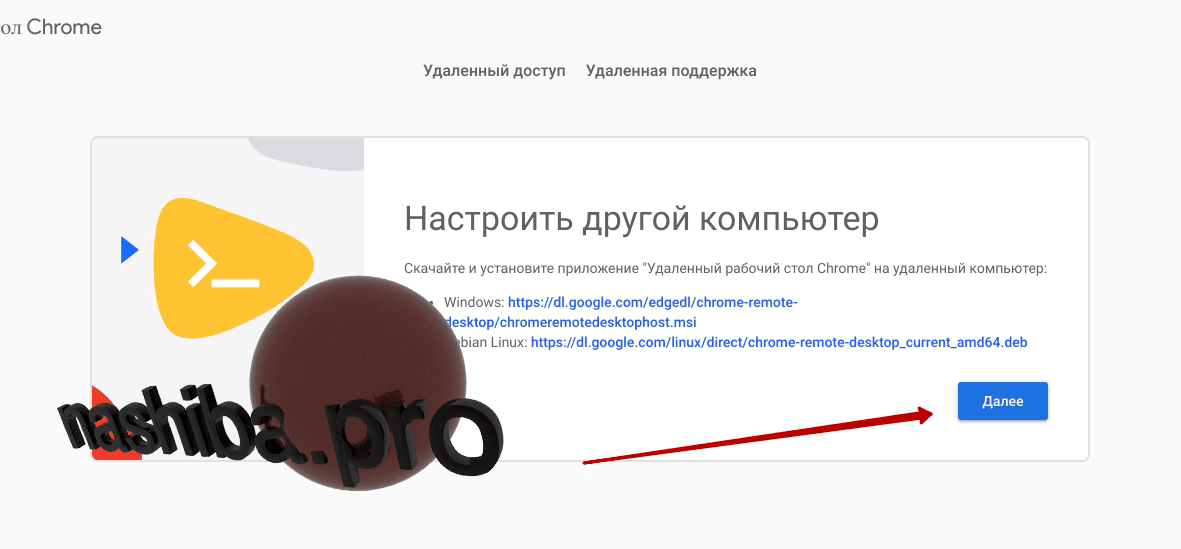Click the Chrome product title in the header
Screen dimensions: 1181x549
(x=50, y=28)
